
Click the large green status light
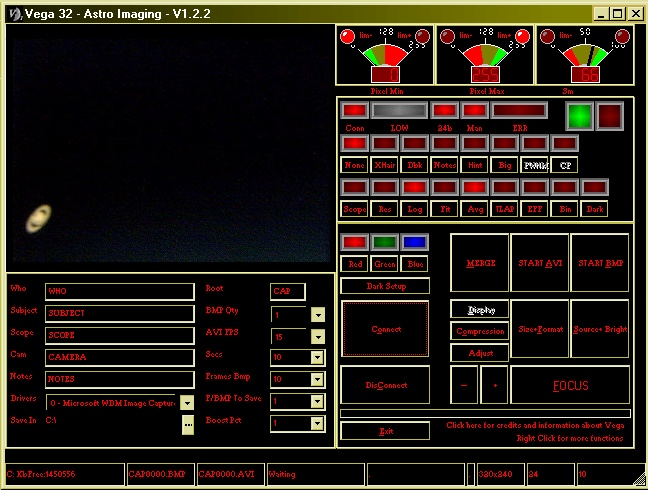point(579,116)
